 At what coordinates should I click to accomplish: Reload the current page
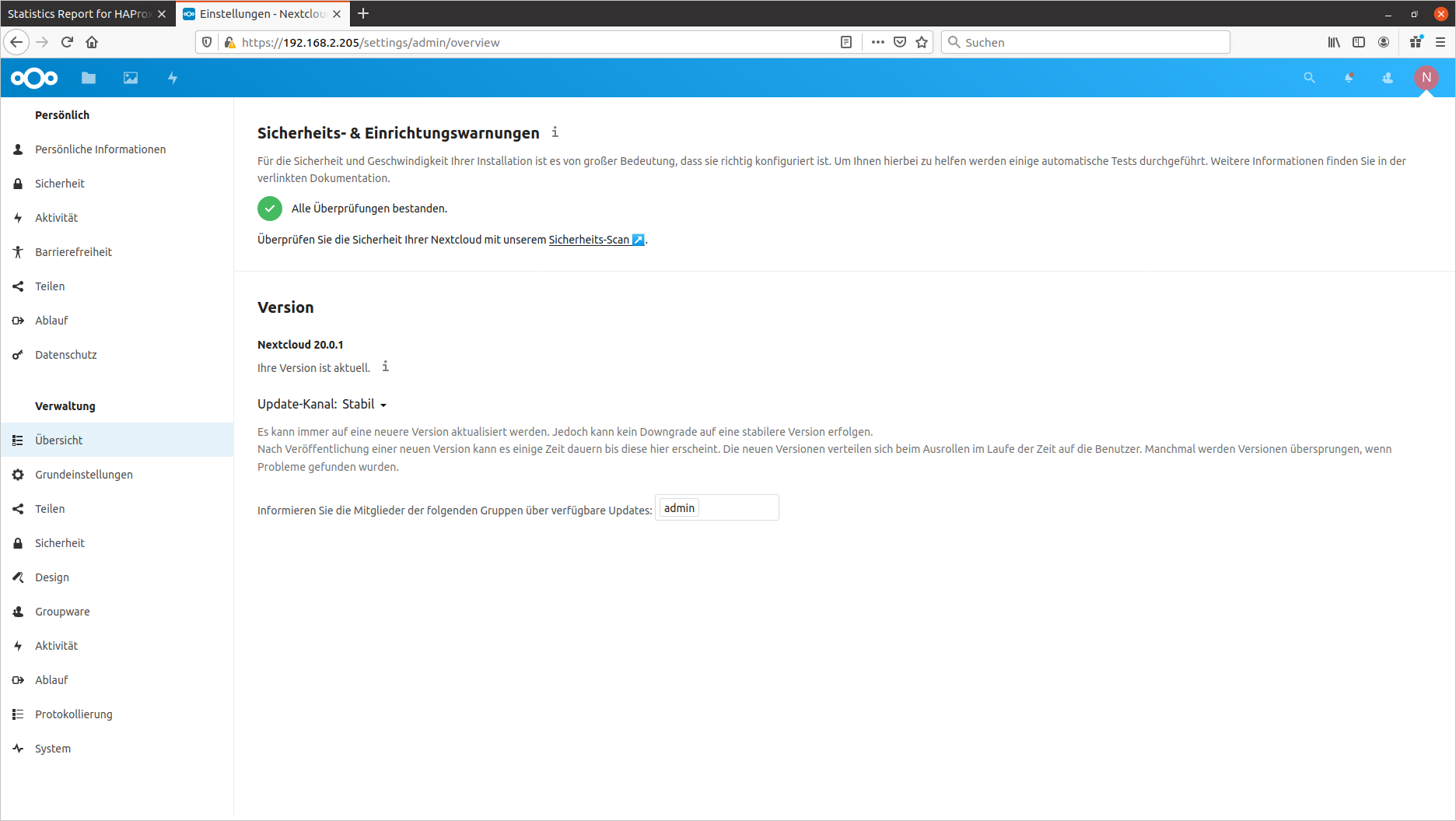67,42
